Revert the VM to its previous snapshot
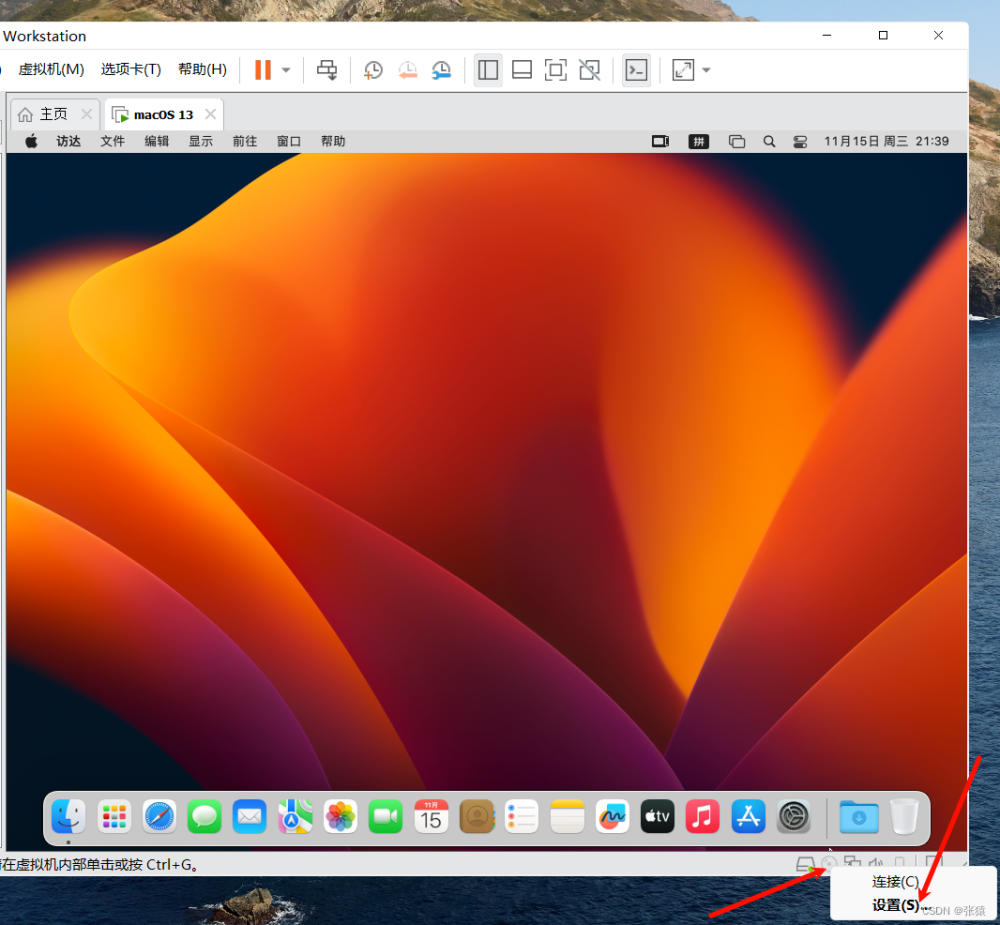 [408, 70]
